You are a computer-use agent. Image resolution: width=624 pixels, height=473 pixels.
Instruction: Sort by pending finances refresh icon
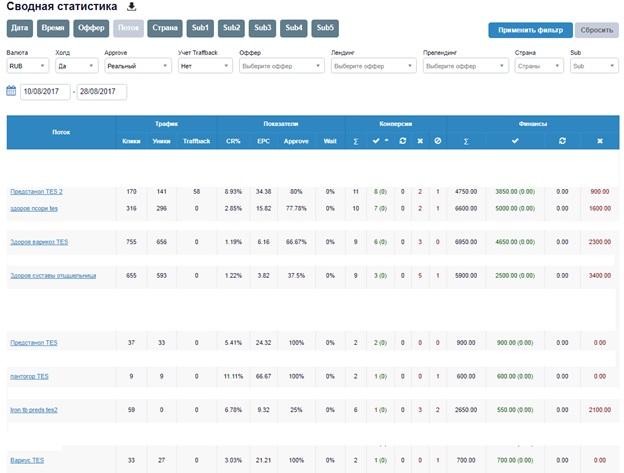click(562, 141)
